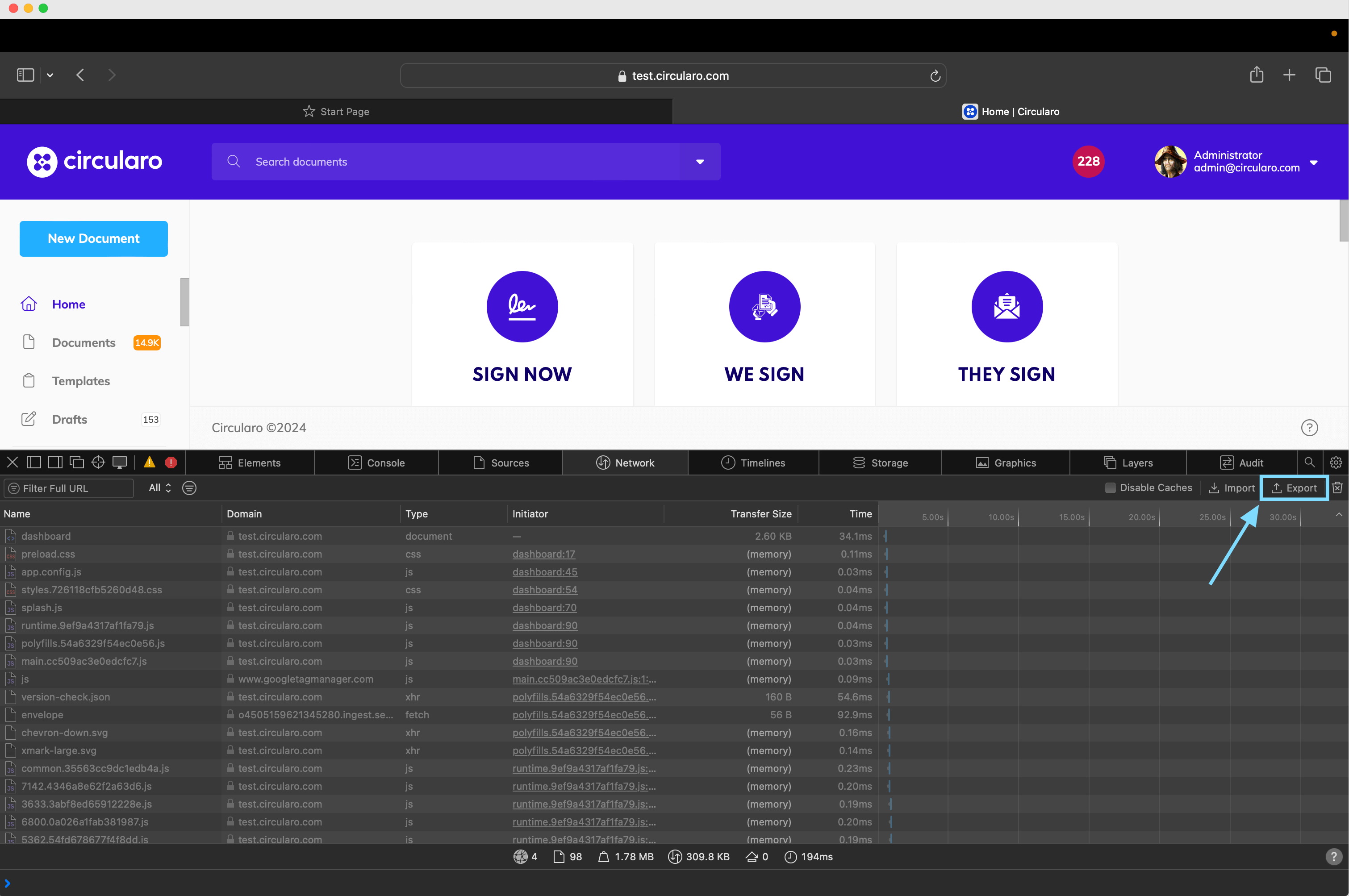Image resolution: width=1349 pixels, height=896 pixels.
Task: Click the notification badge showing 228
Action: pyautogui.click(x=1088, y=162)
